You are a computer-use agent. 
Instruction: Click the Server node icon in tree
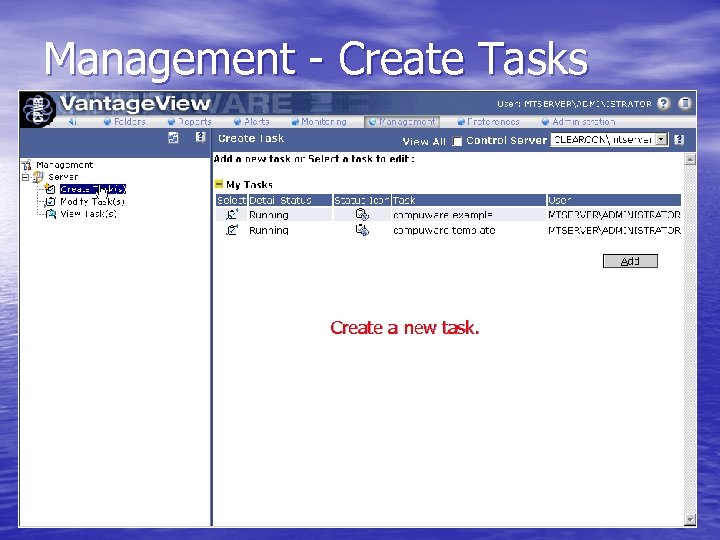38,177
